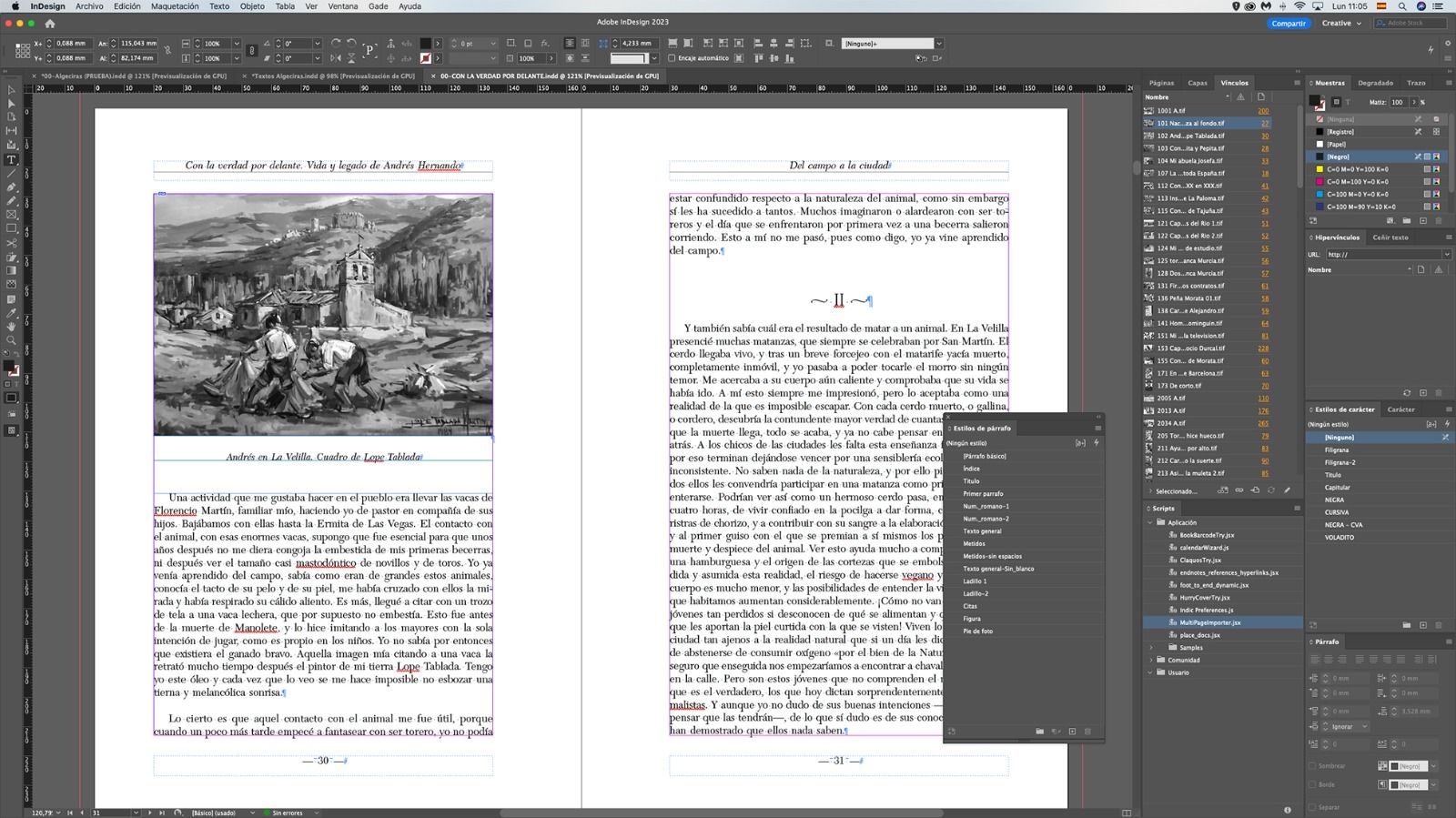Screen dimensions: 1456x818
Task: Click the quick apply lightning icon in Estilos de párrafo
Action: tap(1097, 443)
